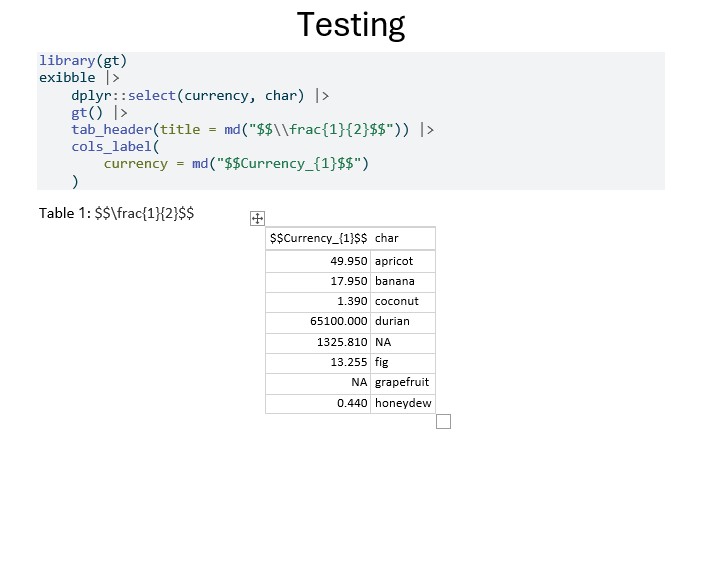This screenshot has width=728, height=569.
Task: Click the 1325.810 currency cell
Action: pyautogui.click(x=318, y=342)
